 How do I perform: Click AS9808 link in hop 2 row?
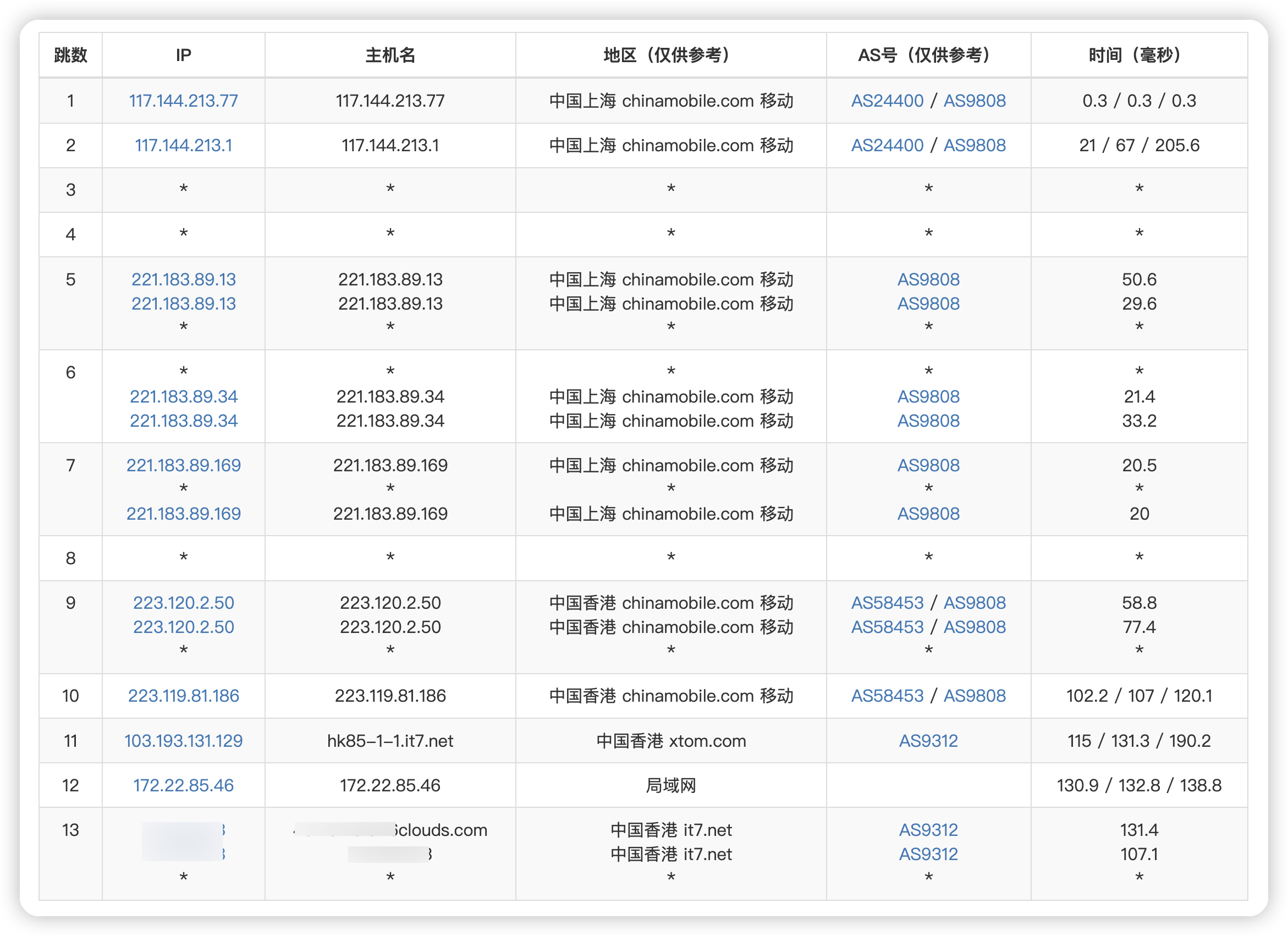tap(975, 145)
